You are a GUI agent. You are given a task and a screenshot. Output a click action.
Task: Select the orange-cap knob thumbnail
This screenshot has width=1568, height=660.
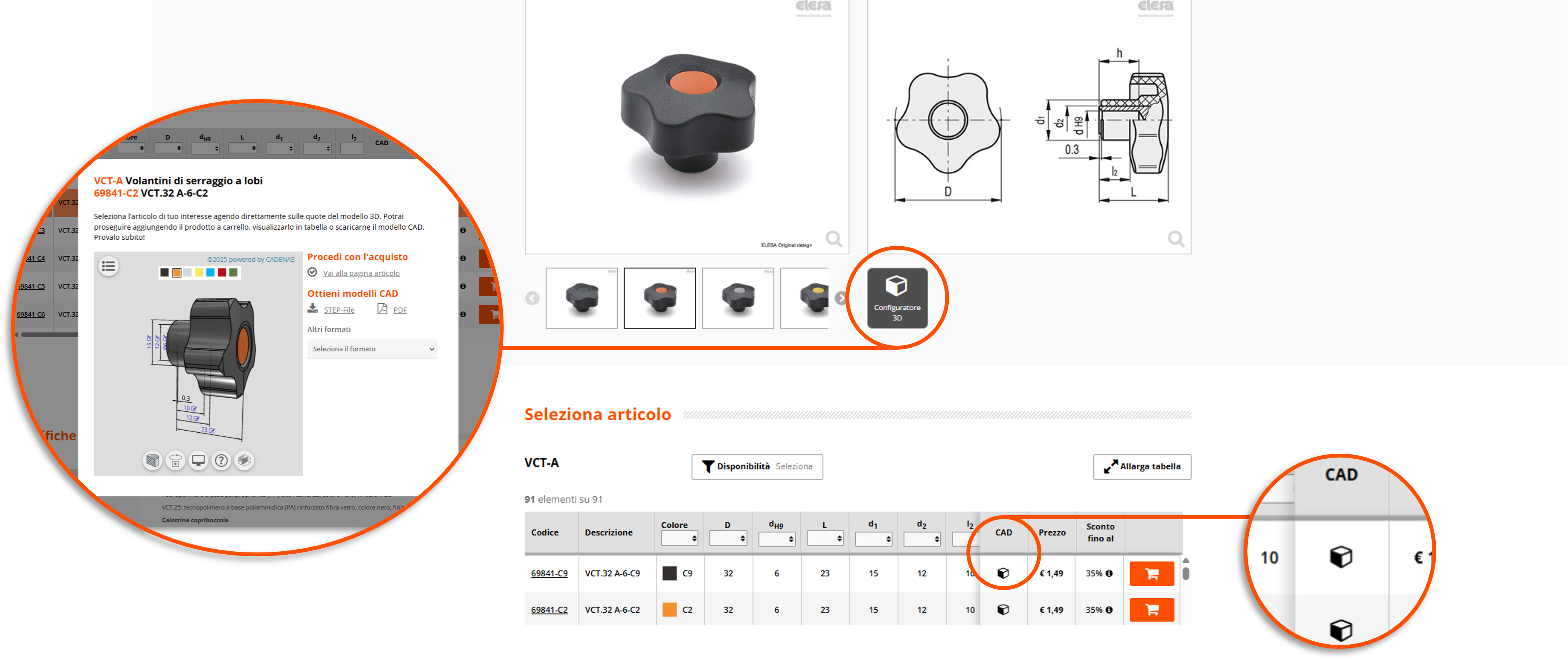pos(660,298)
